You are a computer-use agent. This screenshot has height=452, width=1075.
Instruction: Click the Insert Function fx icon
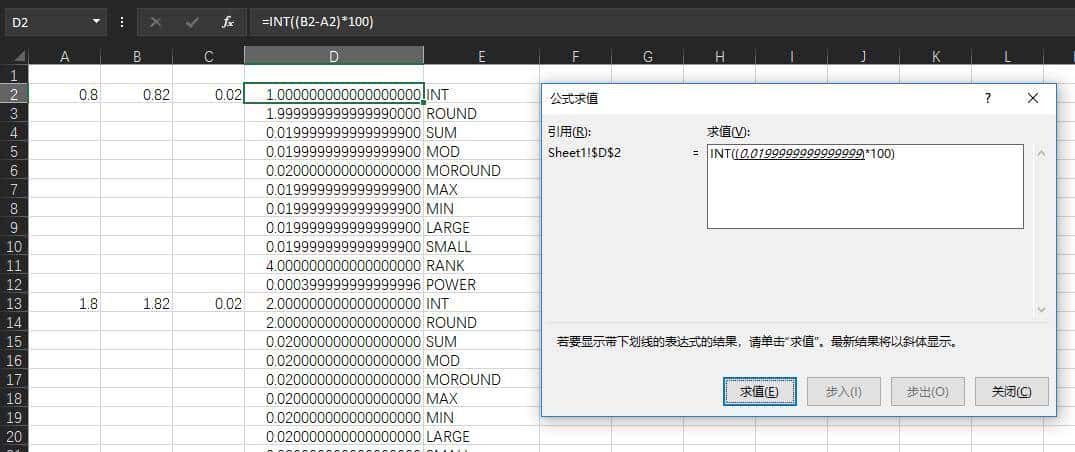[227, 21]
